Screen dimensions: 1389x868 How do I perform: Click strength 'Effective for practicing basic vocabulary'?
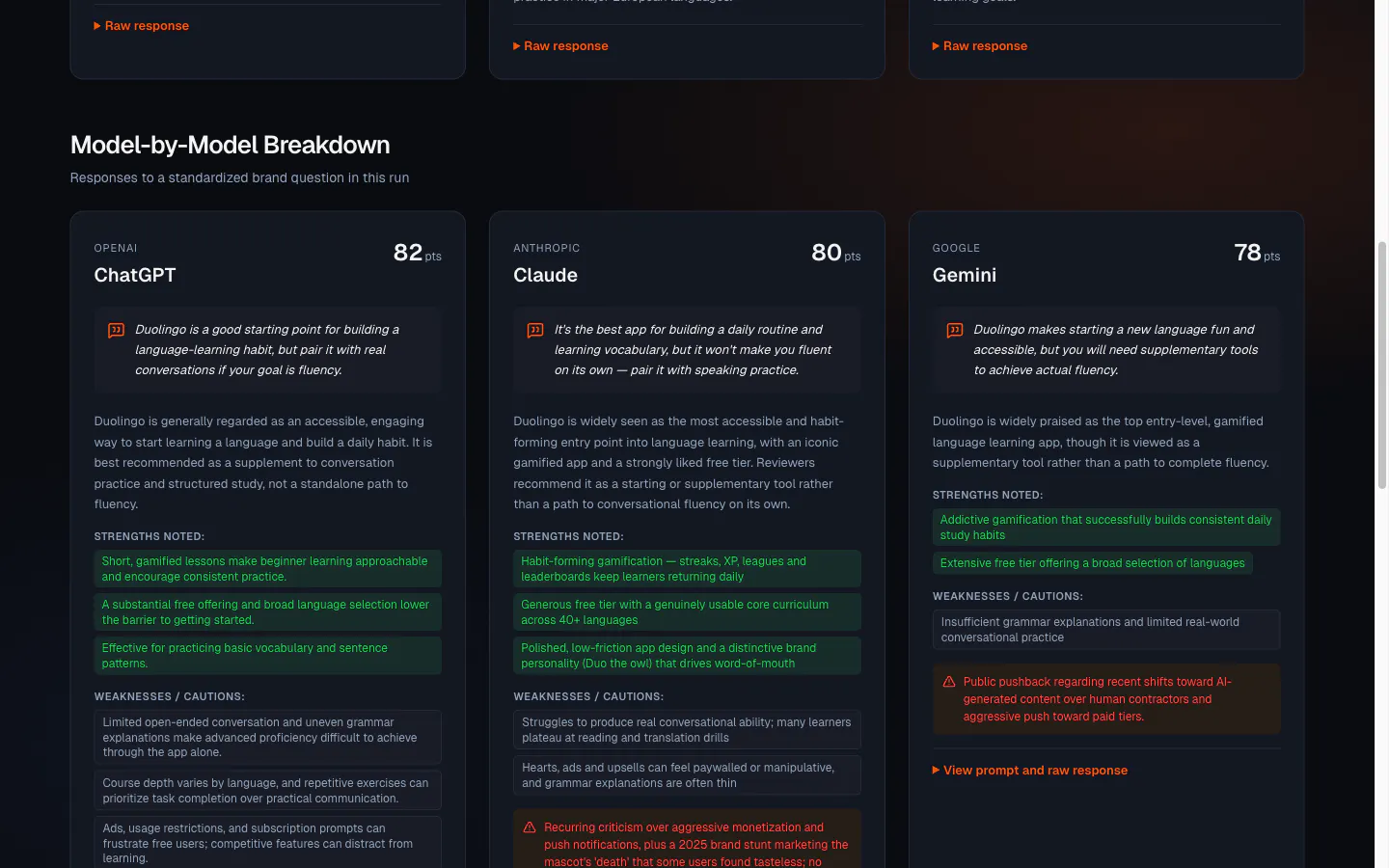tap(267, 656)
